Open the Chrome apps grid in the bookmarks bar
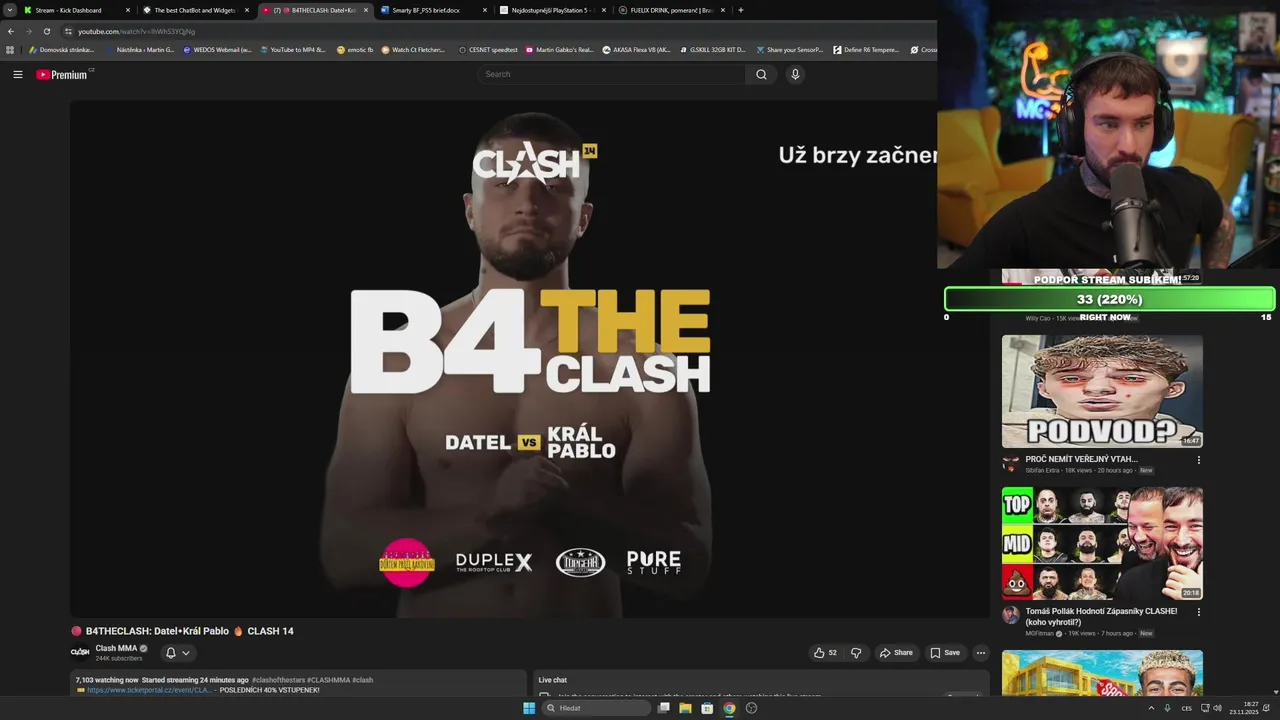The image size is (1280, 720). tap(10, 49)
